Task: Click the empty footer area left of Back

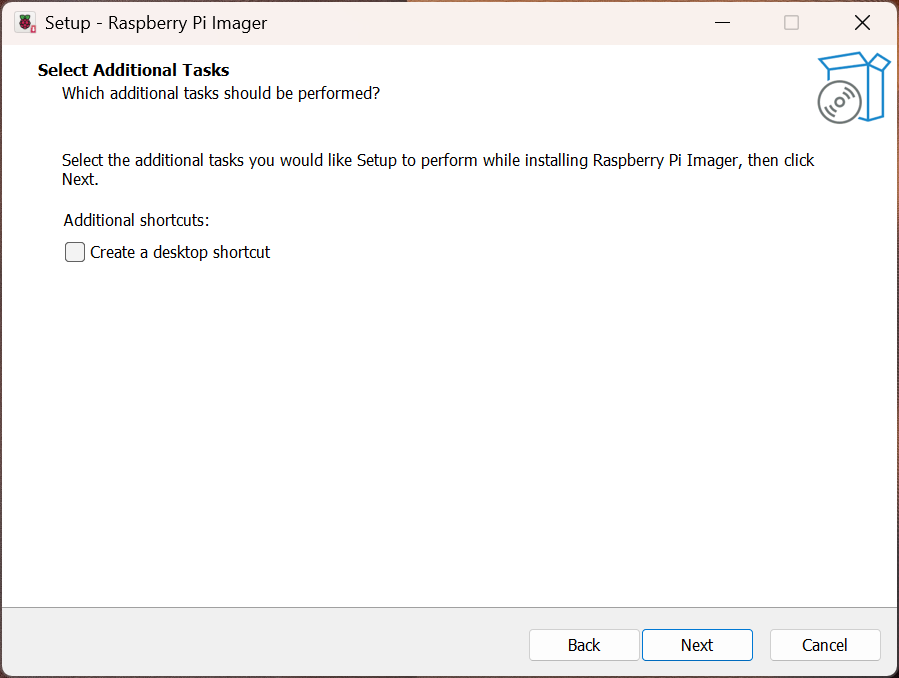Action: coord(260,645)
